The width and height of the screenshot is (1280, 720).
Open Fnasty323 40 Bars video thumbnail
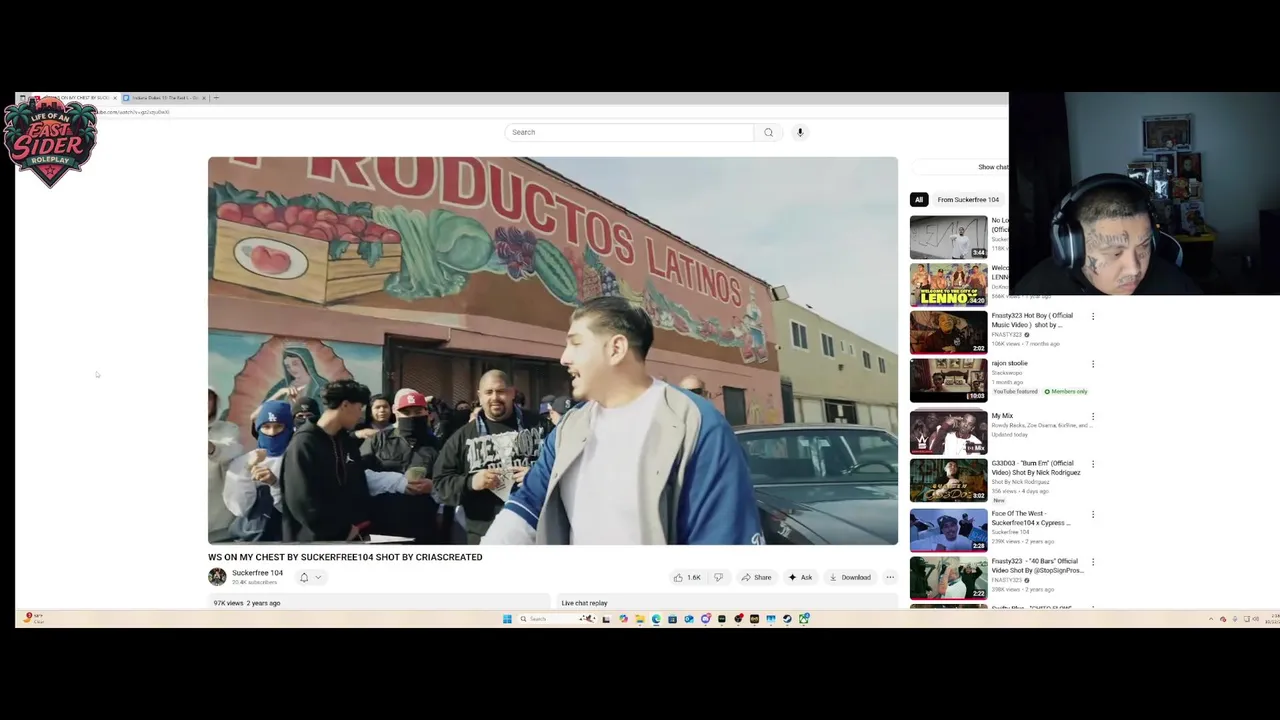(948, 578)
